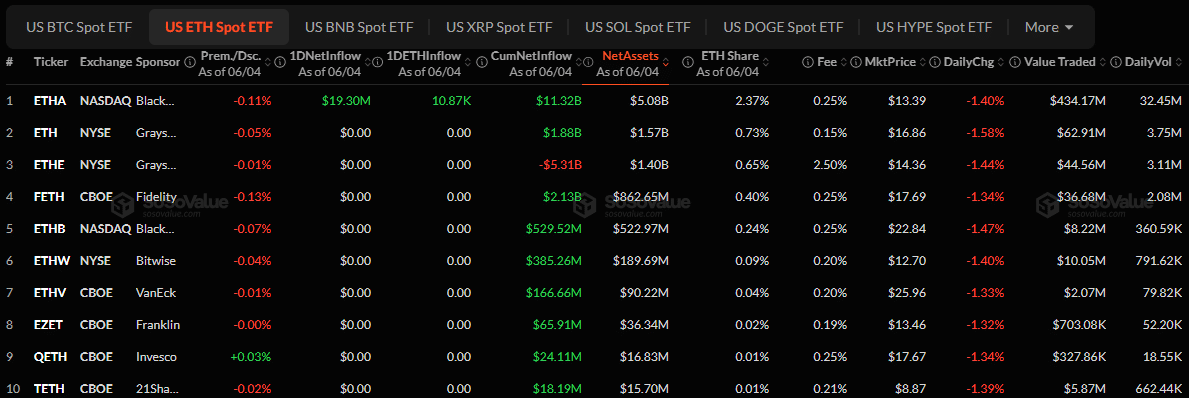Click info icon before MktPrice header
The height and width of the screenshot is (398, 1189).
click(855, 62)
